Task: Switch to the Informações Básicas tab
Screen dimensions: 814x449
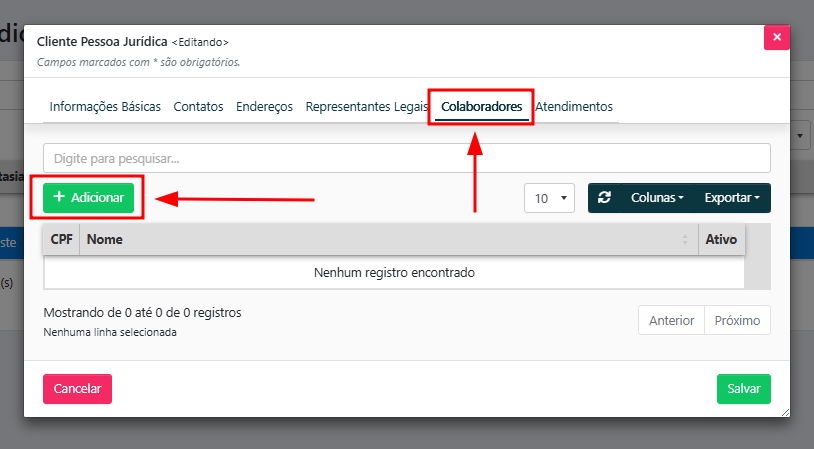Action: coord(105,106)
